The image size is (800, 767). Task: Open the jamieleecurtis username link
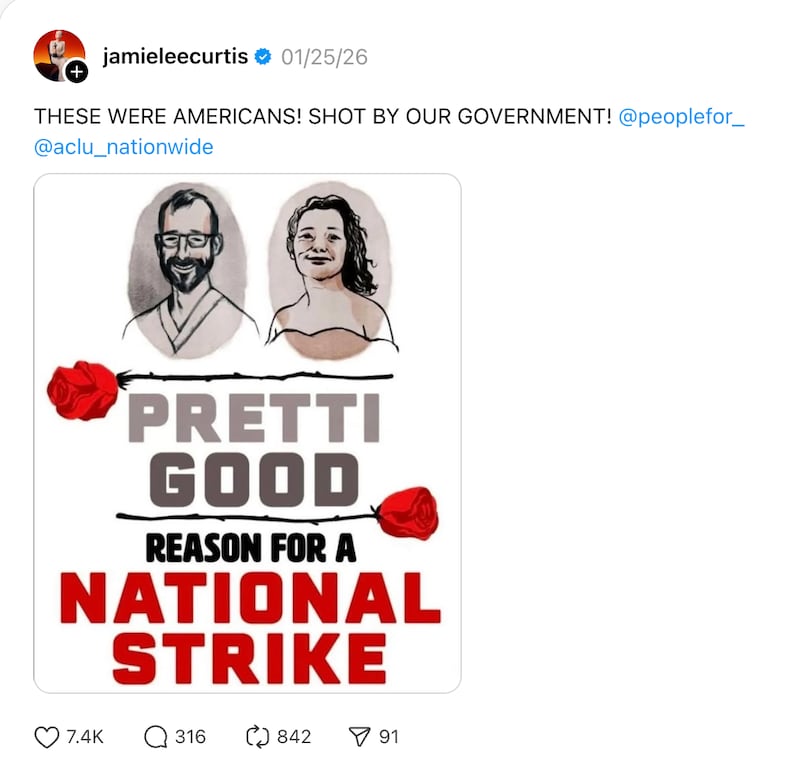coord(175,57)
